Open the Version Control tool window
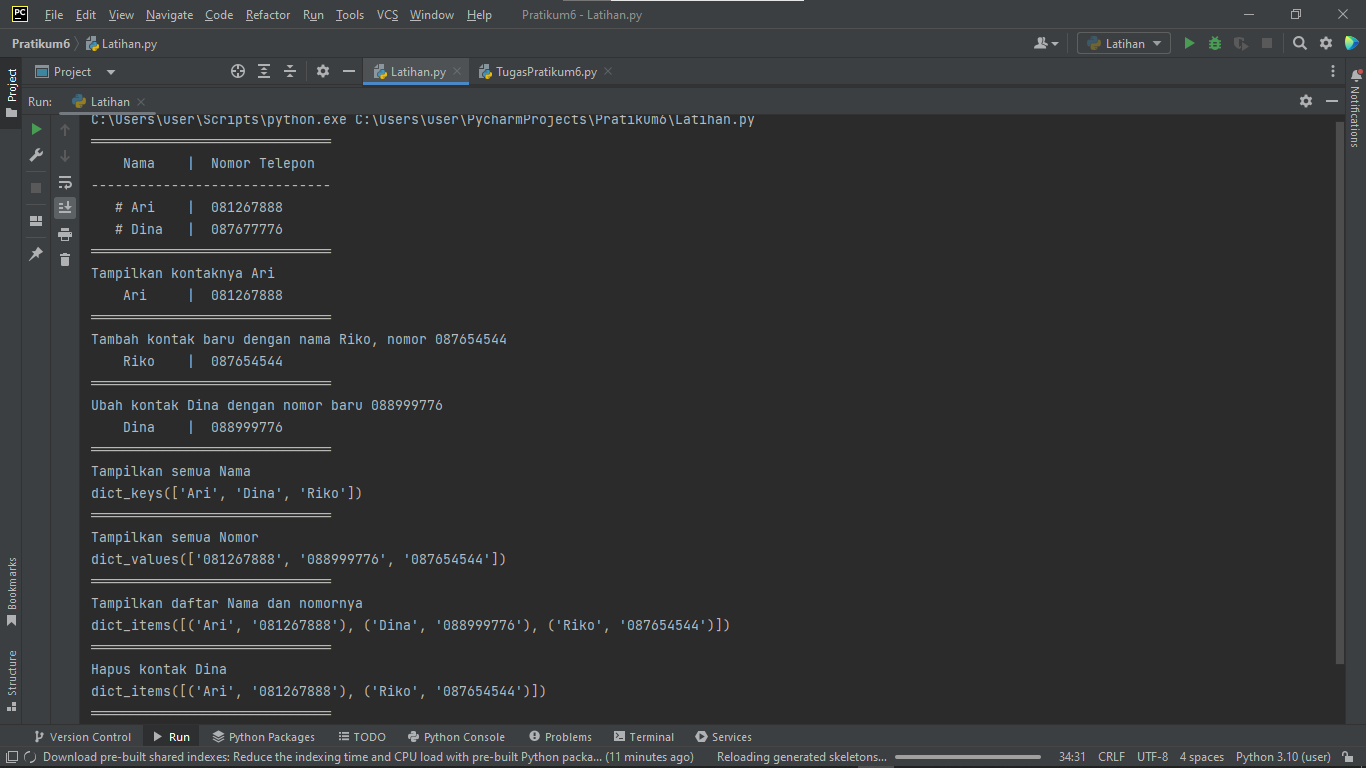 click(x=82, y=737)
